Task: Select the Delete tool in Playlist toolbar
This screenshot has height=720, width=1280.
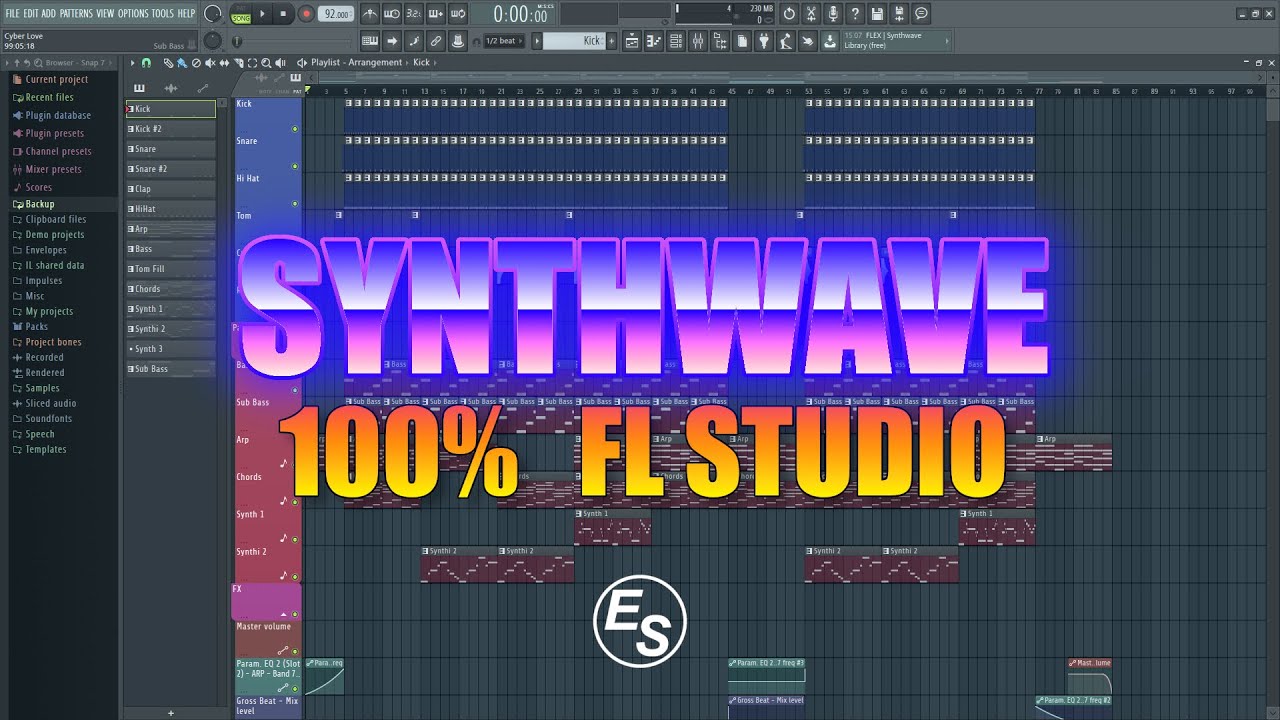Action: [x=196, y=62]
